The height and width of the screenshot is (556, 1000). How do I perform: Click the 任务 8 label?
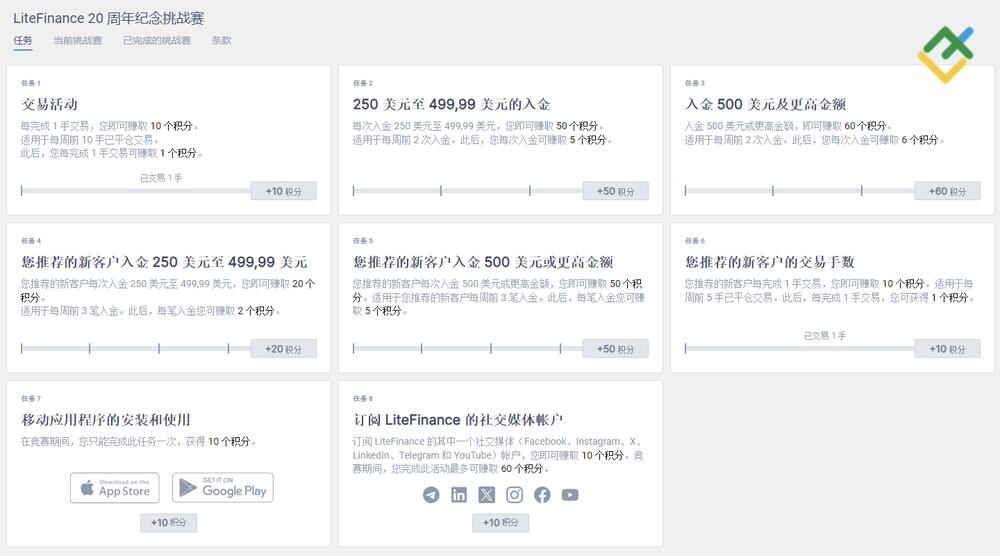[363, 399]
